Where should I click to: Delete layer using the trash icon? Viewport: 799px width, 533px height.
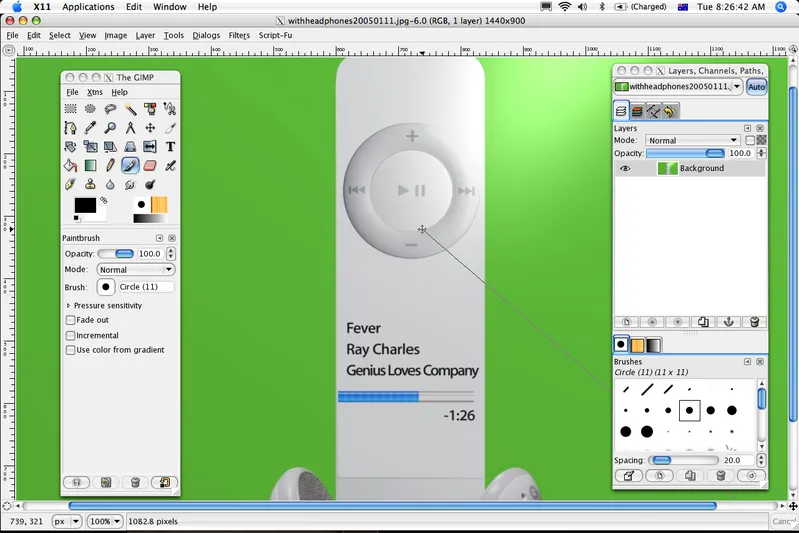755,322
